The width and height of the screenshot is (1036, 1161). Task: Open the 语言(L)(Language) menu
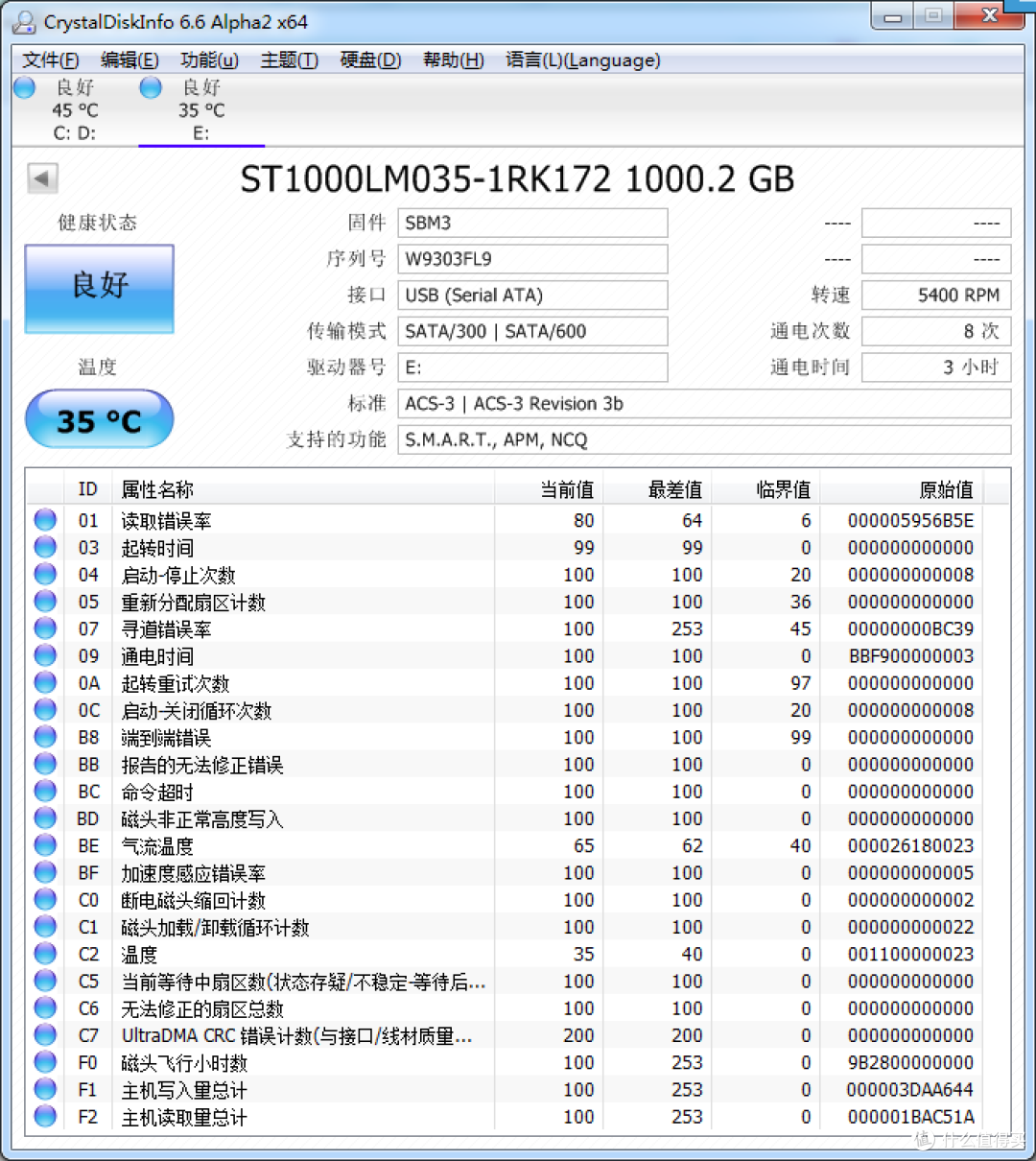pyautogui.click(x=582, y=59)
